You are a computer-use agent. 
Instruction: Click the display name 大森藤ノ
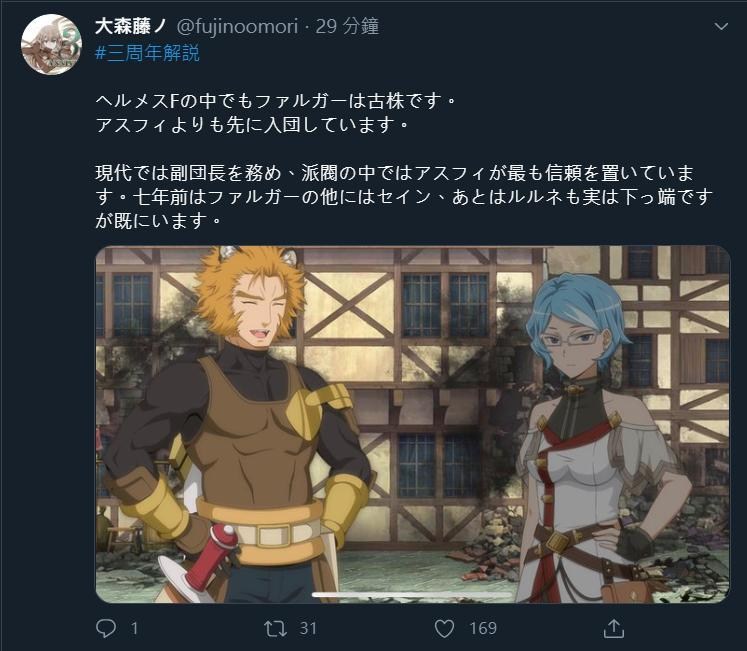[131, 26]
